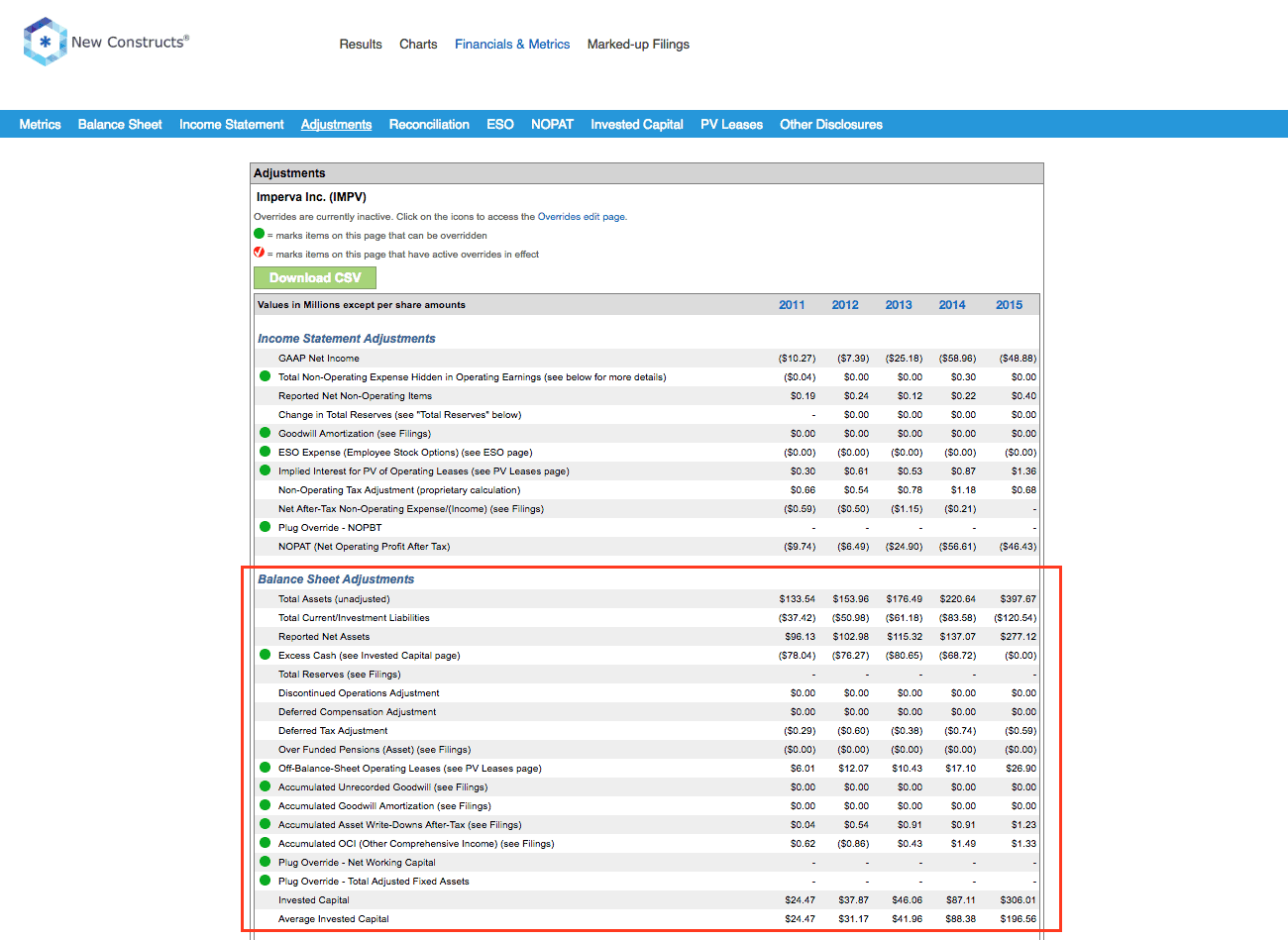1288x940 pixels.
Task: Click green override icon beside Goodwill Amortization
Action: (x=265, y=433)
